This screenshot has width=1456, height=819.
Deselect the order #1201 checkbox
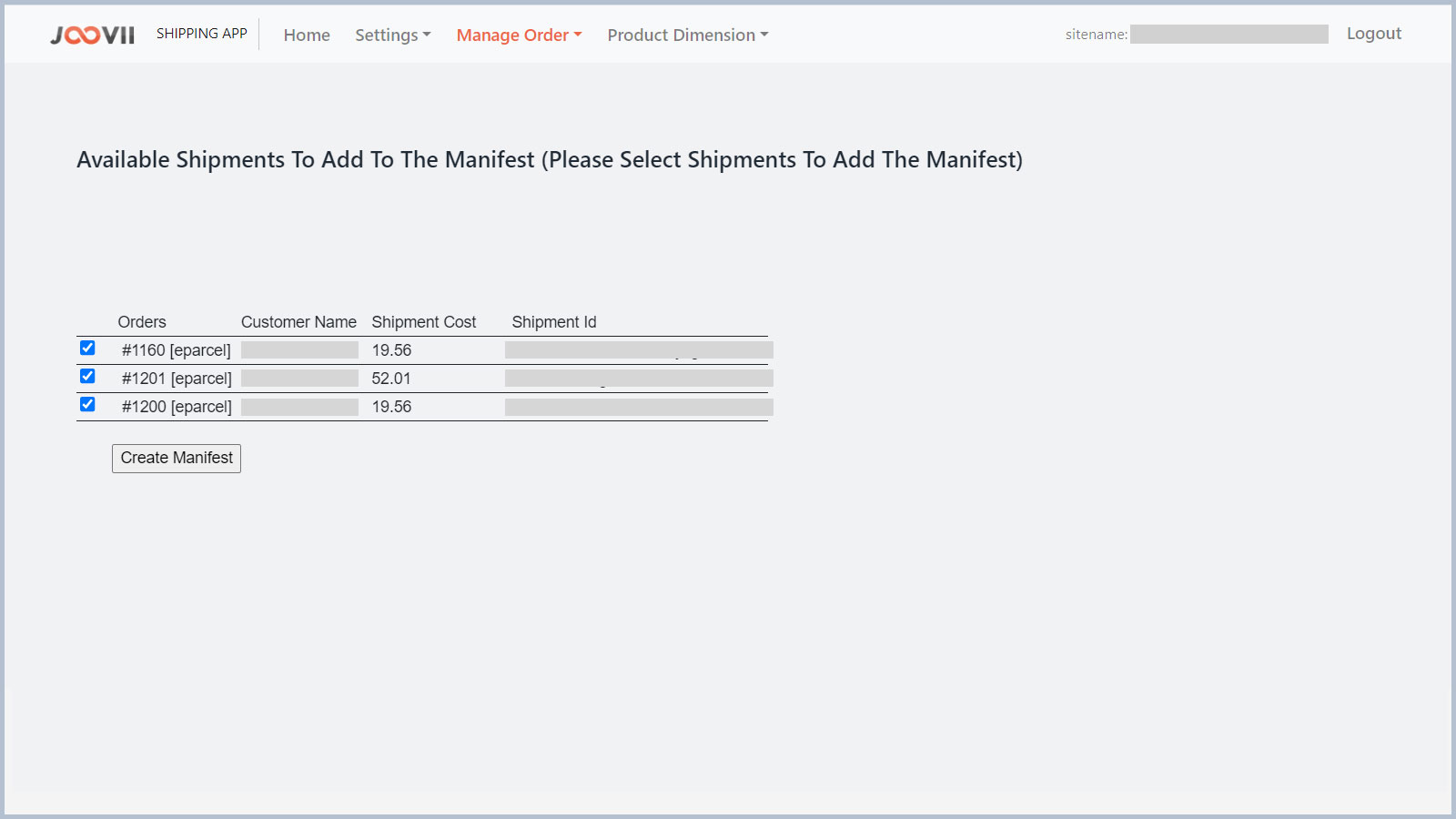point(87,376)
